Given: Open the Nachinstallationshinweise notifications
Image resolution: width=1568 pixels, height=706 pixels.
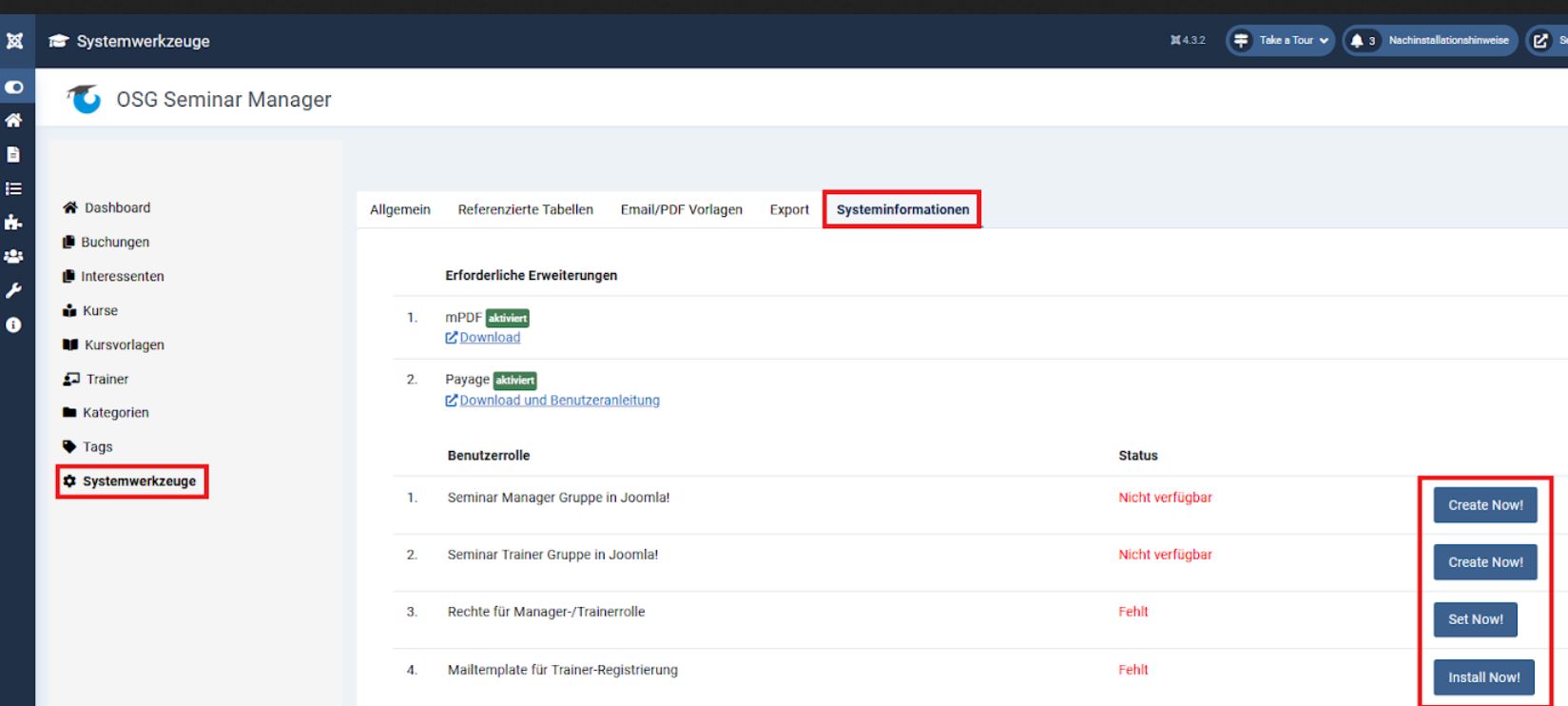Looking at the screenshot, I should [1429, 41].
